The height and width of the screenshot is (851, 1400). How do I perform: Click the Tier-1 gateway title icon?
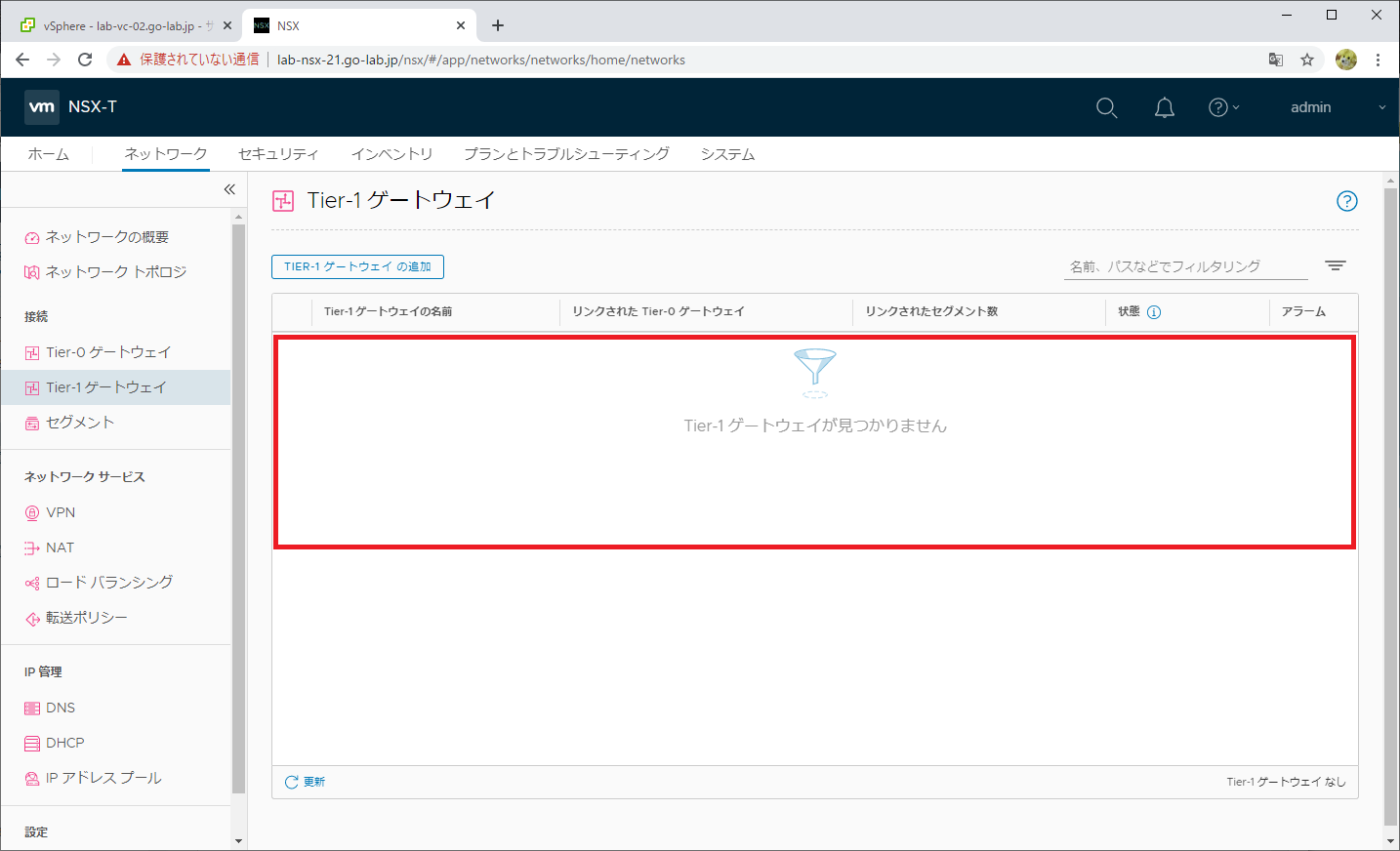(283, 201)
